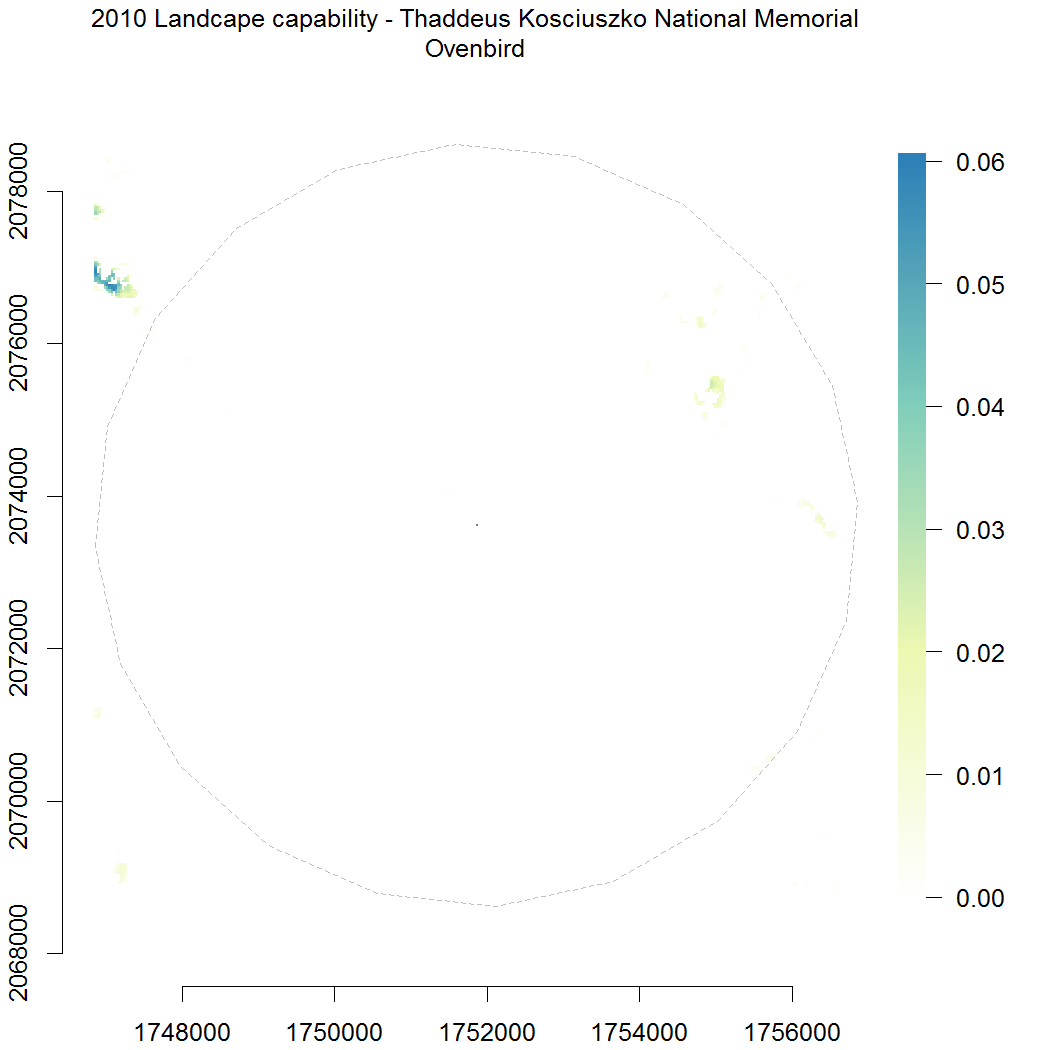
Task: Click the y-axis label 2070000
Action: [18, 801]
